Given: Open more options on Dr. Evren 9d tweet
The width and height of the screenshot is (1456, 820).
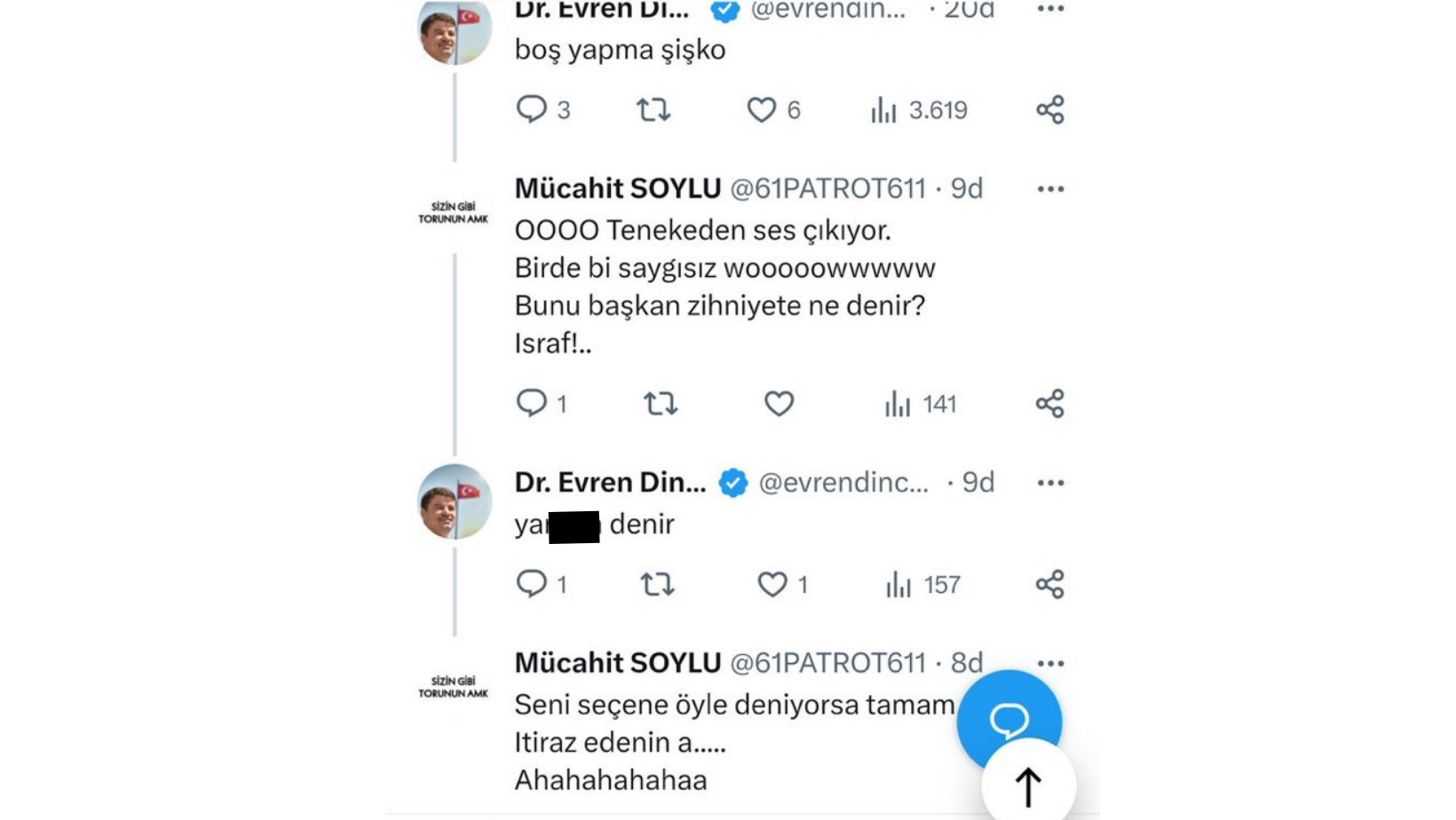Looking at the screenshot, I should point(1050,483).
